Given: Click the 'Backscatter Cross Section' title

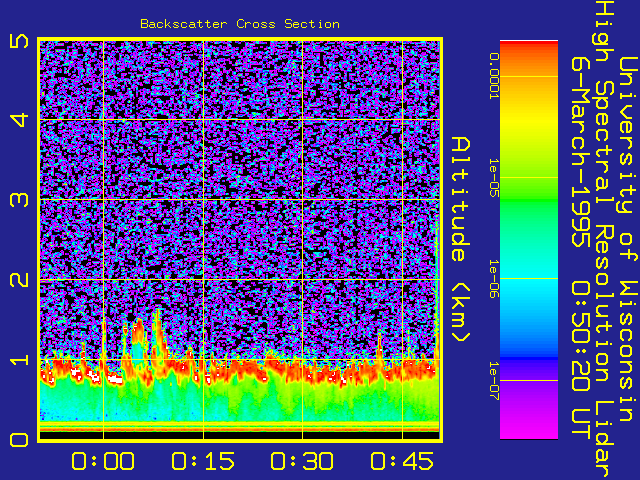Looking at the screenshot, I should pyautogui.click(x=240, y=24).
